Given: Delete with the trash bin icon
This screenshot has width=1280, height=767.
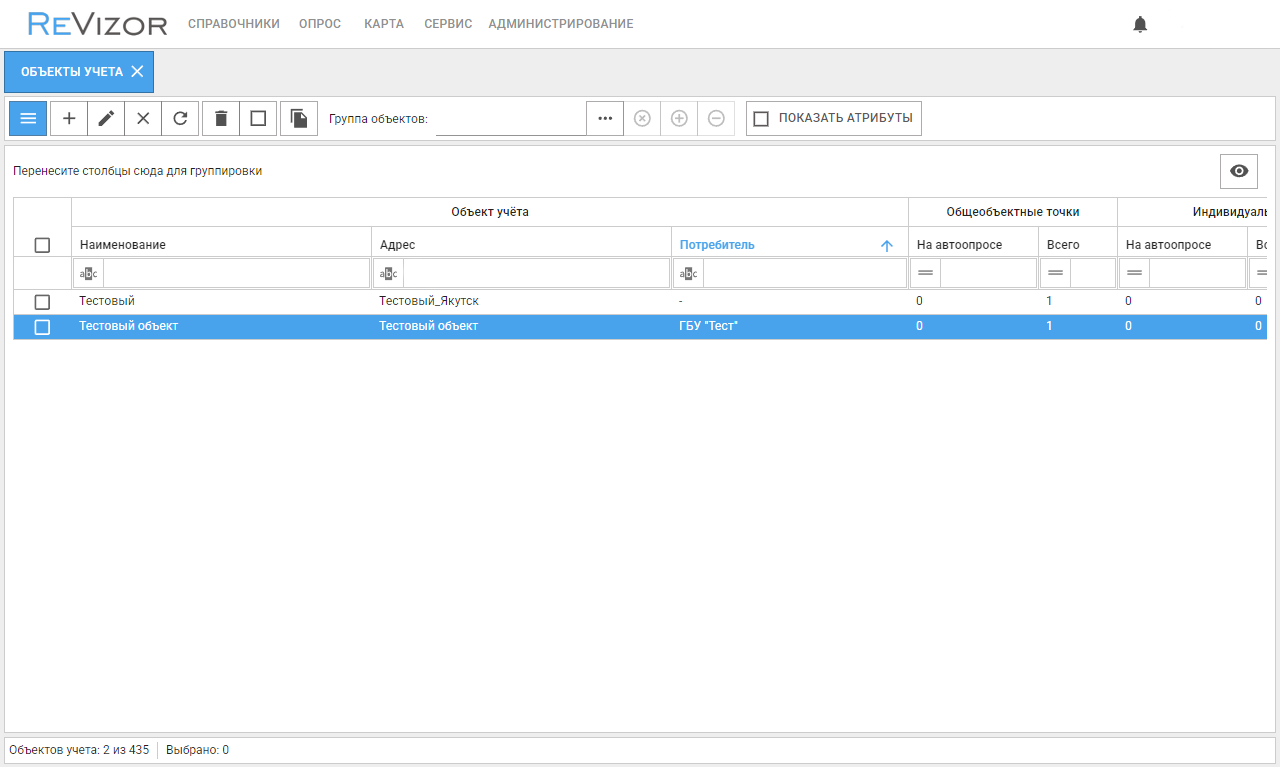Looking at the screenshot, I should coord(221,118).
